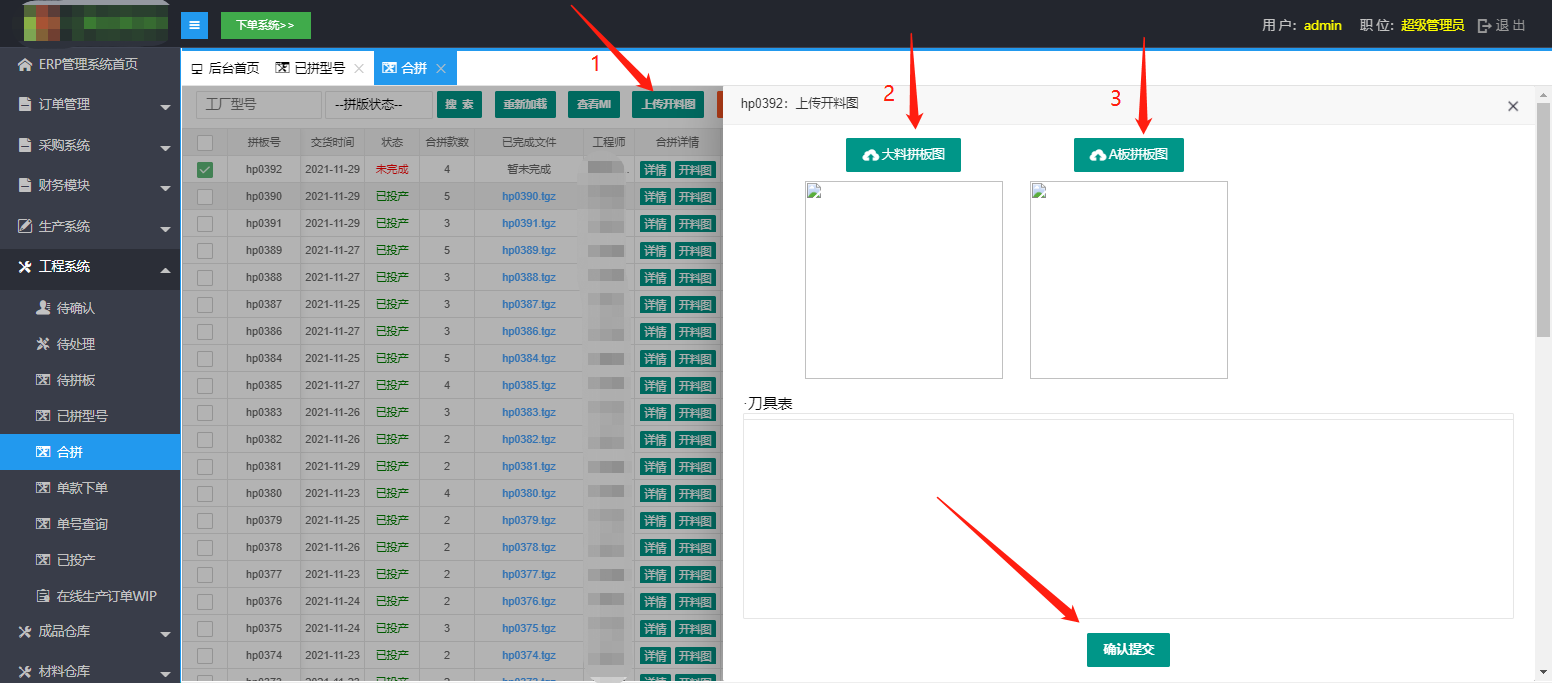Screen dimensions: 1552x683
Task: Uncheck the hp0392 row checkbox
Action: pos(205,170)
